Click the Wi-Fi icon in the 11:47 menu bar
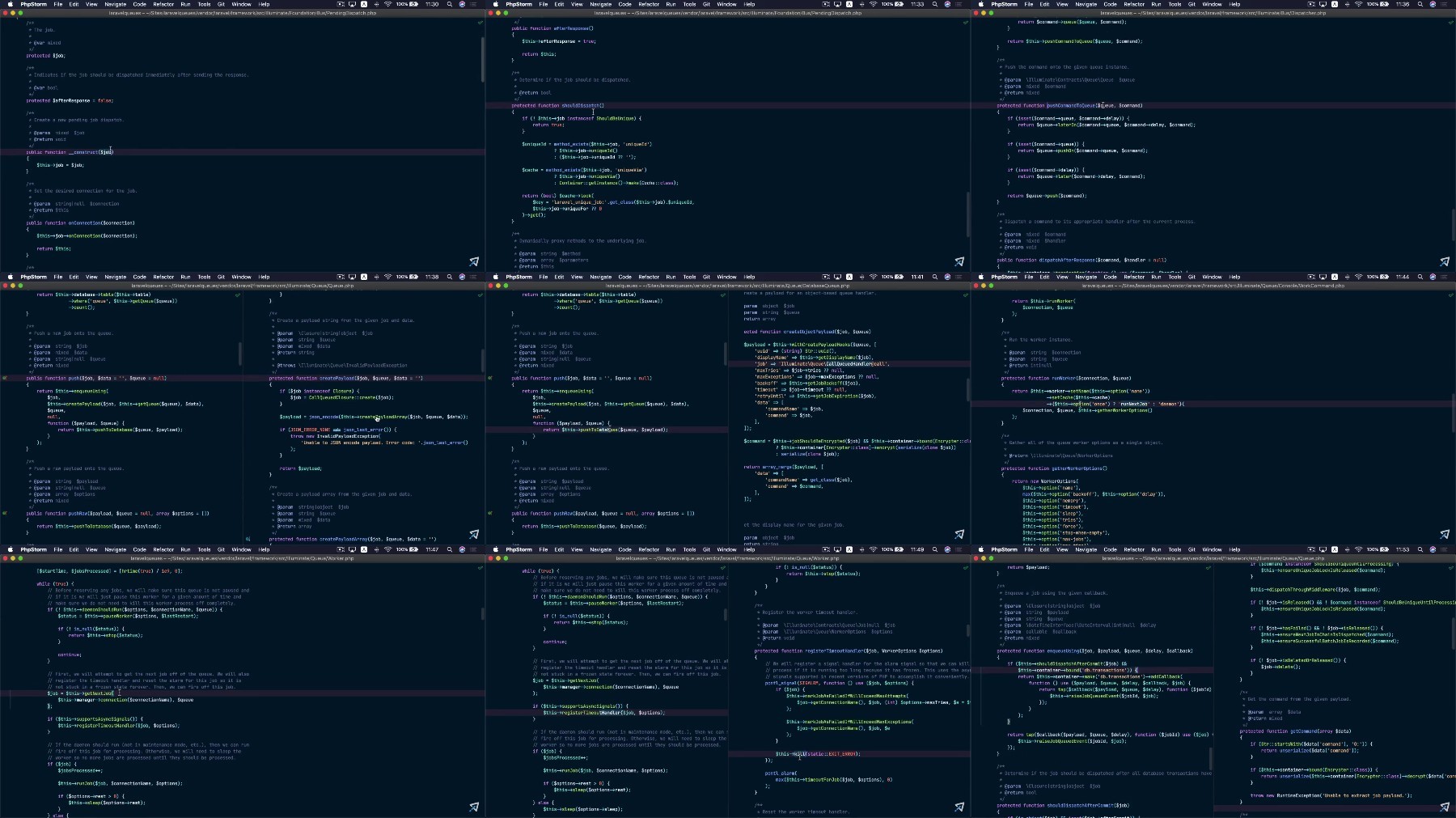This screenshot has height=818, width=1456. [x=387, y=549]
